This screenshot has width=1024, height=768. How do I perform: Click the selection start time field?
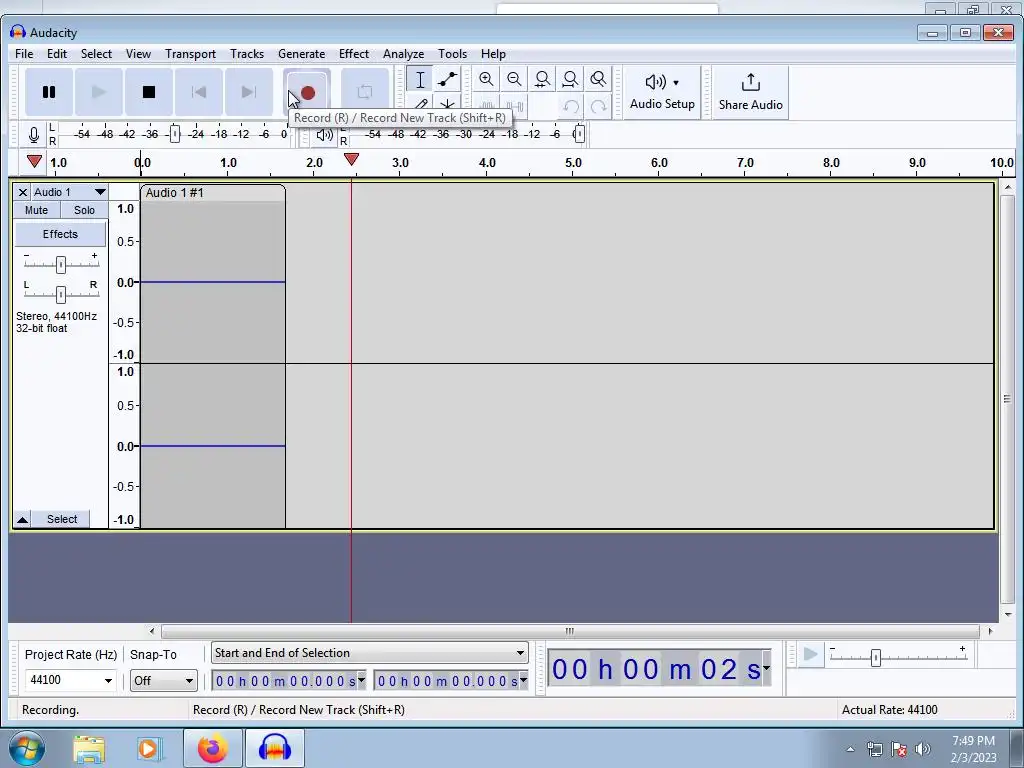click(x=285, y=681)
